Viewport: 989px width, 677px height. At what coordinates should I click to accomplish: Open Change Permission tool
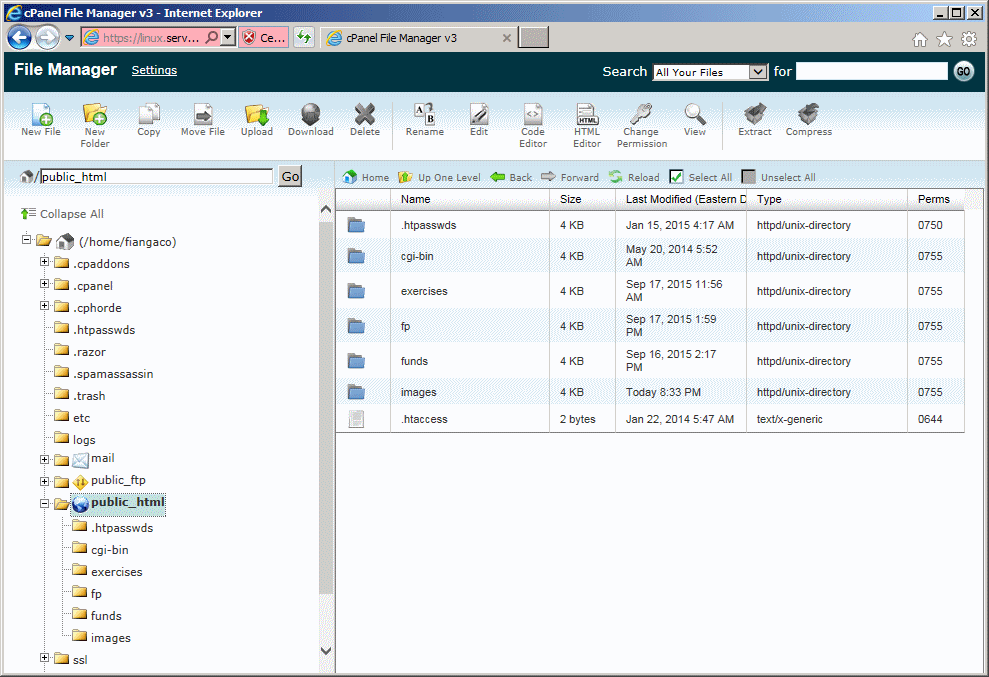[641, 126]
